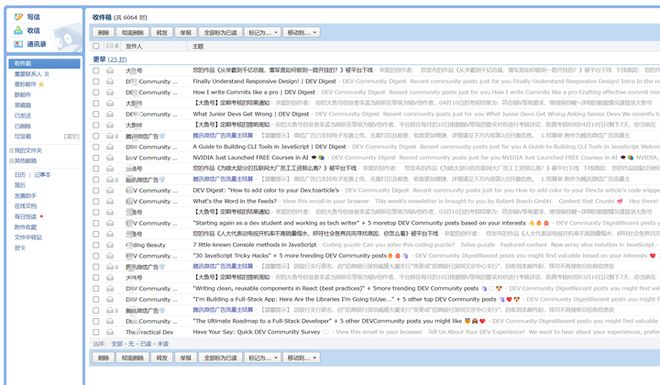The height and width of the screenshot is (385, 660).
Task: Open the 已发送 sent folder
Action: click(x=23, y=116)
